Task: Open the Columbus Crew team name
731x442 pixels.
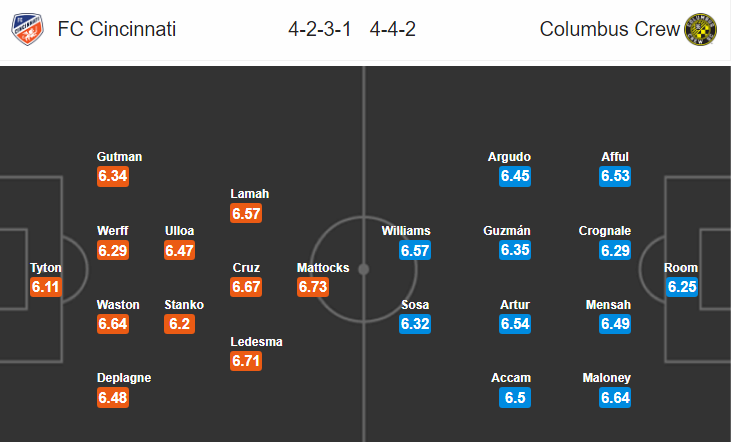Action: [x=609, y=29]
